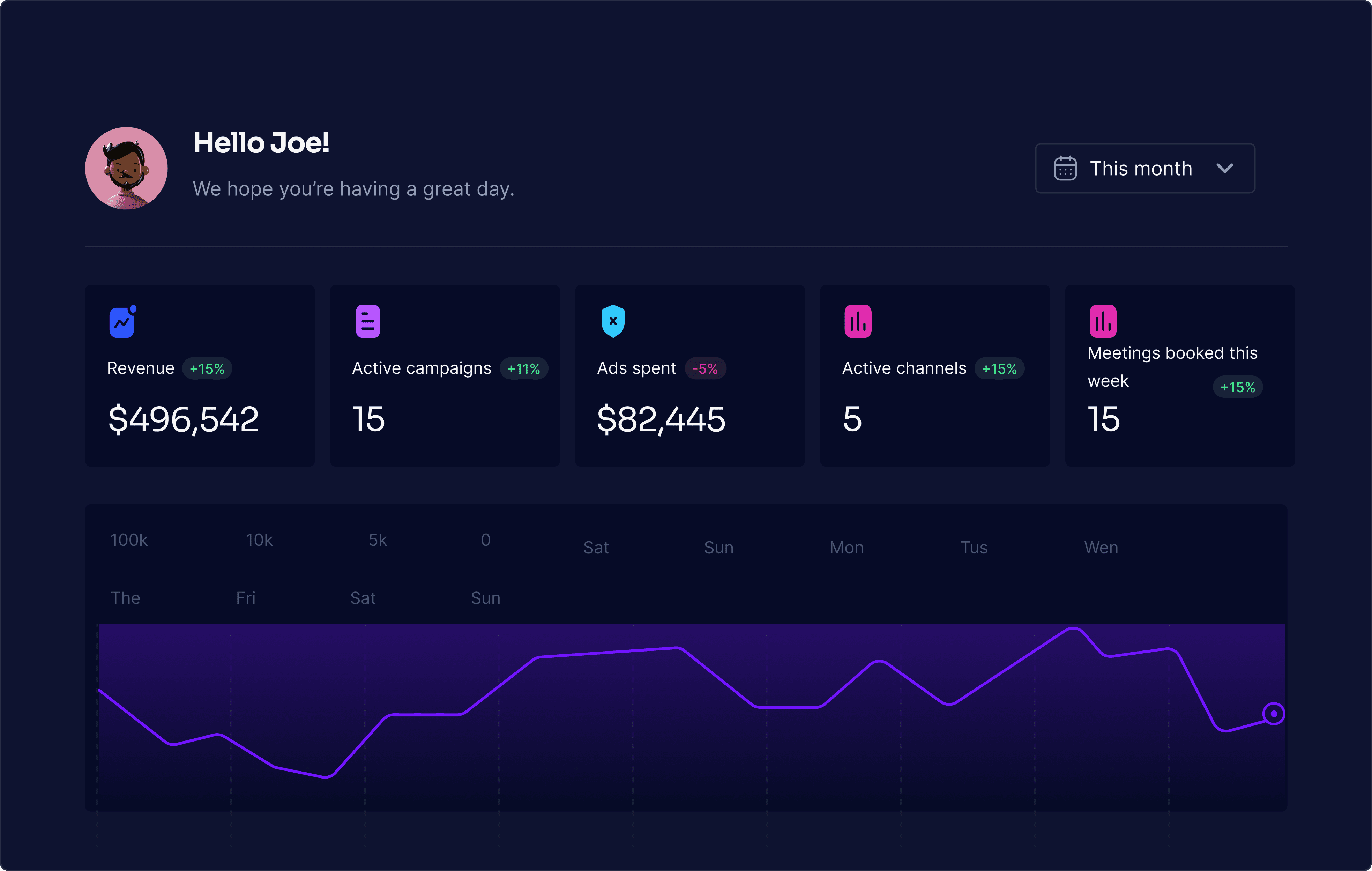
Task: Select the Active channels +15% badge
Action: 999,368
